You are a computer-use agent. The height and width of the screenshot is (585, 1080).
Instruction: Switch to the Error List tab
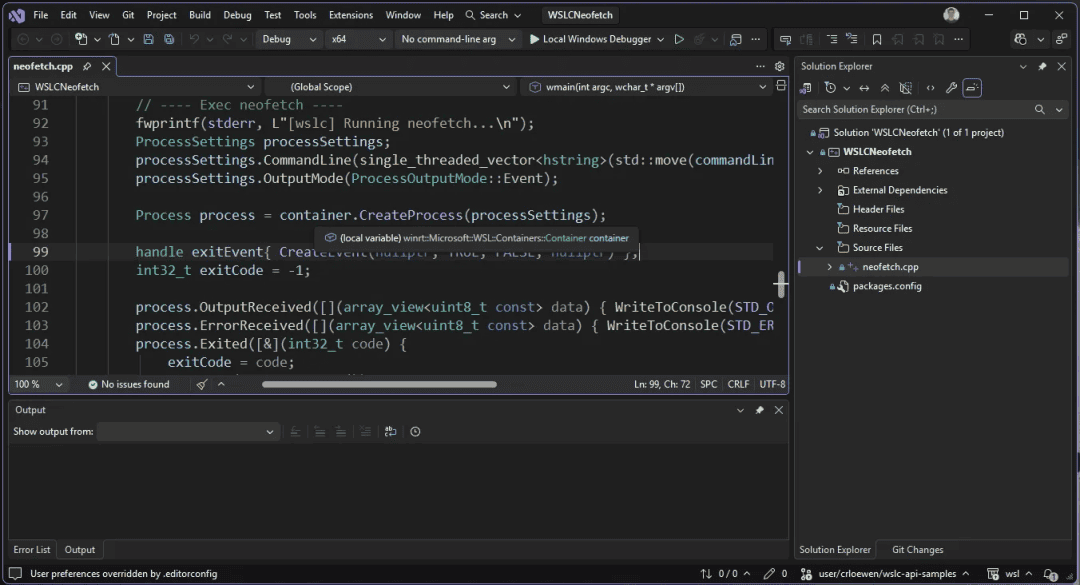click(32, 550)
